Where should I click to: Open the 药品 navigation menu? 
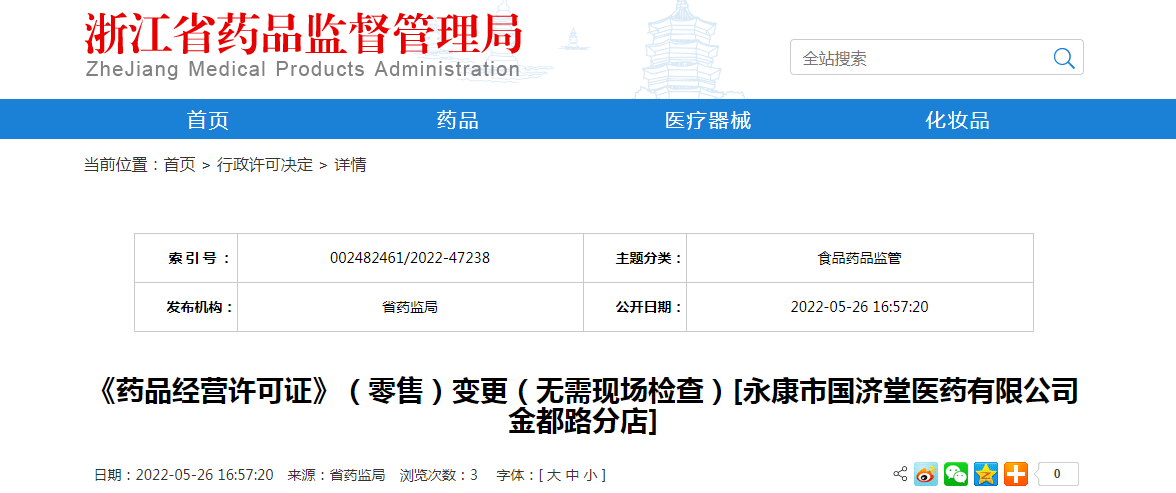458,120
